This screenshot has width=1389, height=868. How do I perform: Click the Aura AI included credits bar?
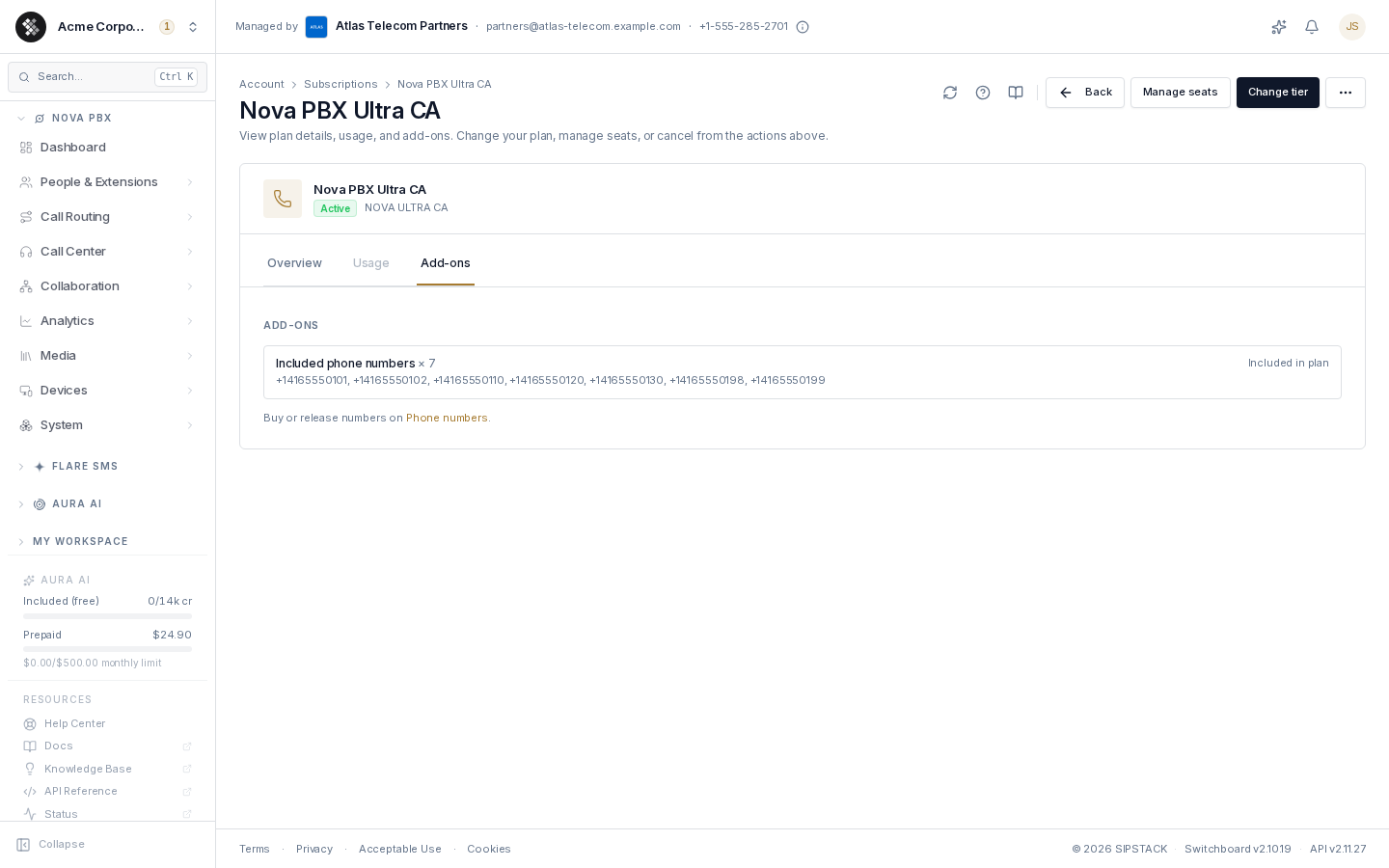coord(107,616)
